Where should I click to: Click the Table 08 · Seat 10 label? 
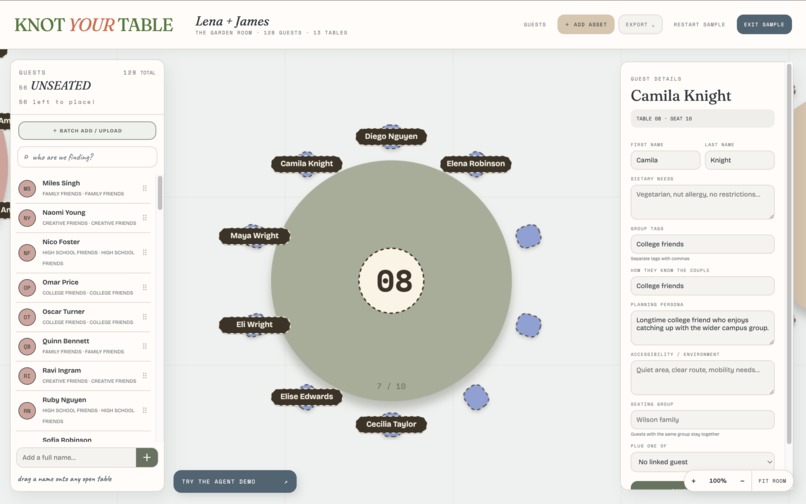tap(702, 118)
